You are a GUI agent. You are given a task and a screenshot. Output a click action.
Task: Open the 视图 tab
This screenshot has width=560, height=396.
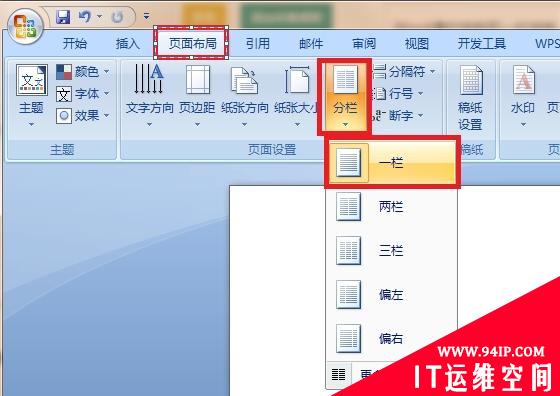(416, 44)
